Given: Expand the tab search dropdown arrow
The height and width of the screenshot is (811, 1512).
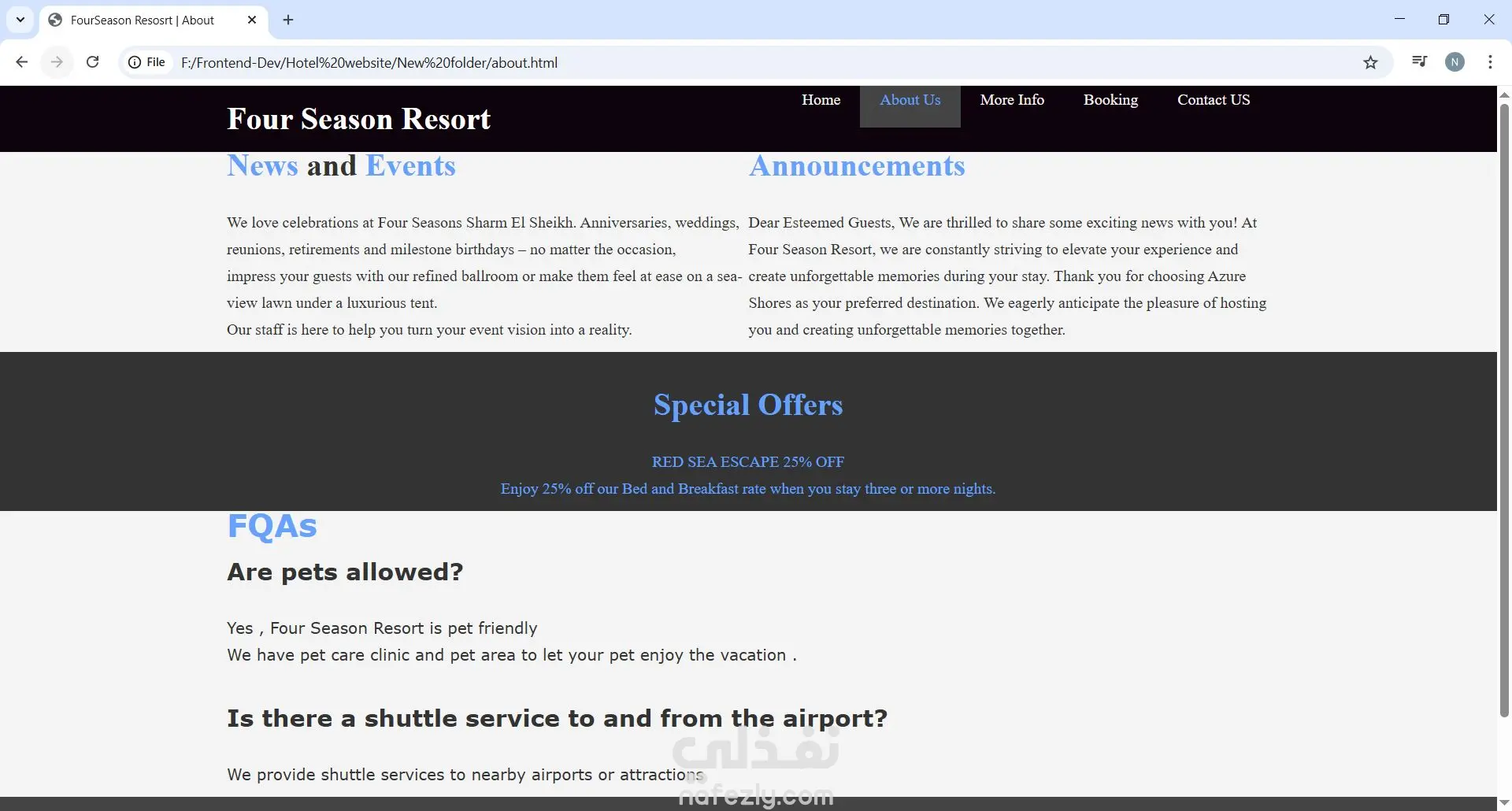Looking at the screenshot, I should point(20,20).
